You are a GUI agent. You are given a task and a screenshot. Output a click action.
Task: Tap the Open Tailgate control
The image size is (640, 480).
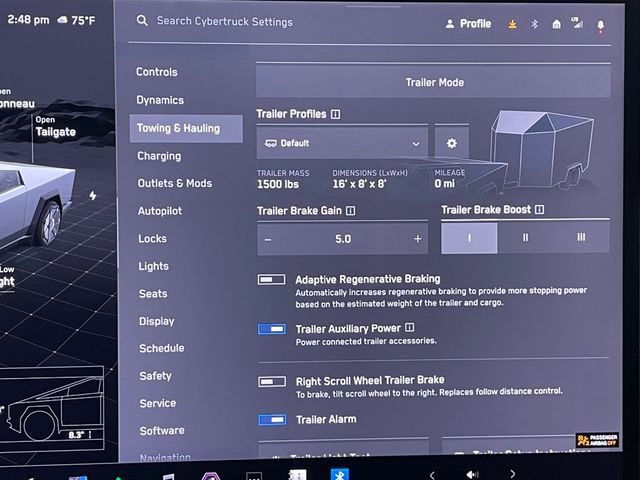55,127
